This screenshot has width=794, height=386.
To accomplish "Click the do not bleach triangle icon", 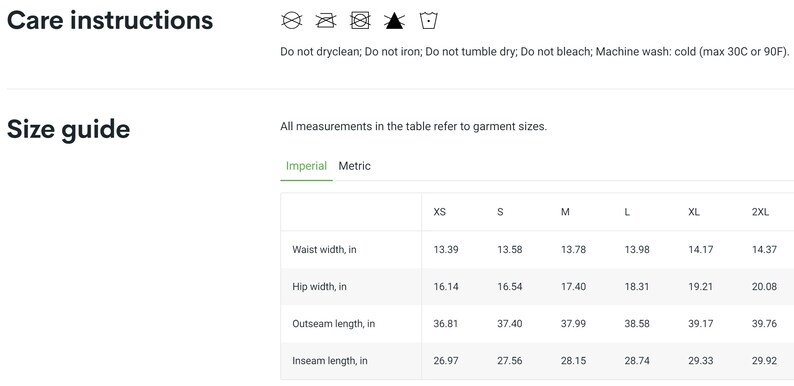I will click(394, 21).
